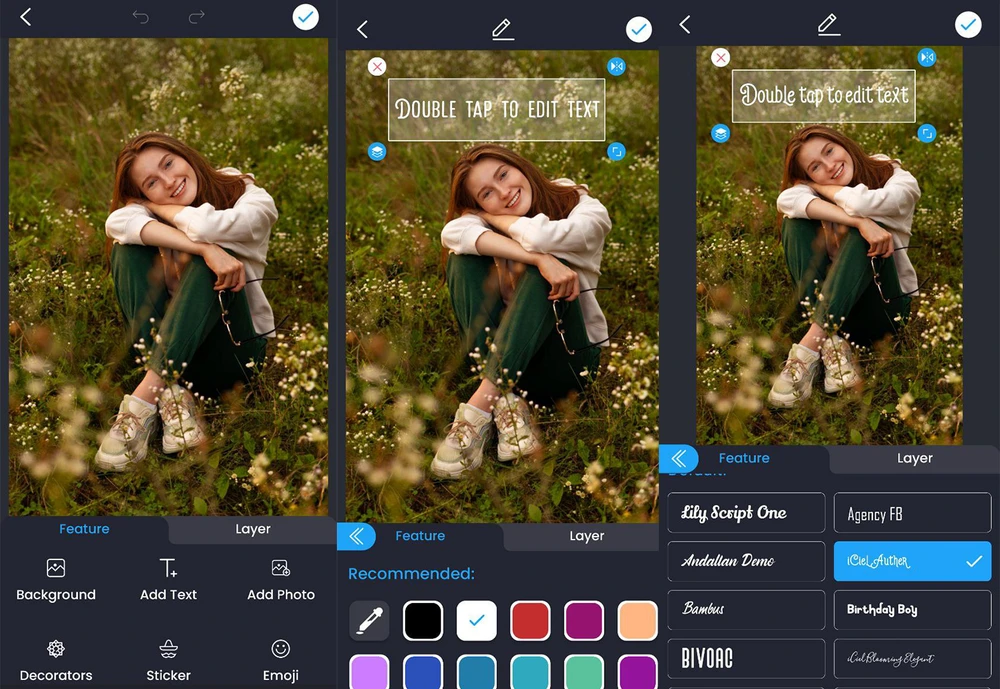This screenshot has height=689, width=1000.
Task: Click the undo arrow
Action: 141,17
